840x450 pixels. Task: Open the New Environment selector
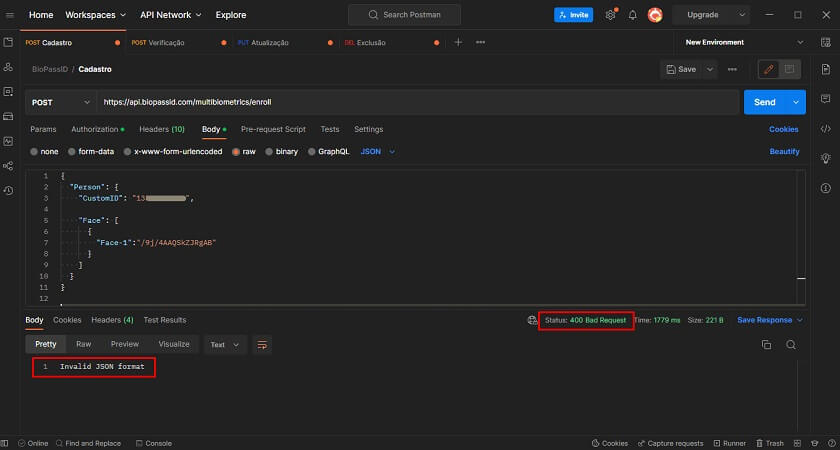click(744, 42)
